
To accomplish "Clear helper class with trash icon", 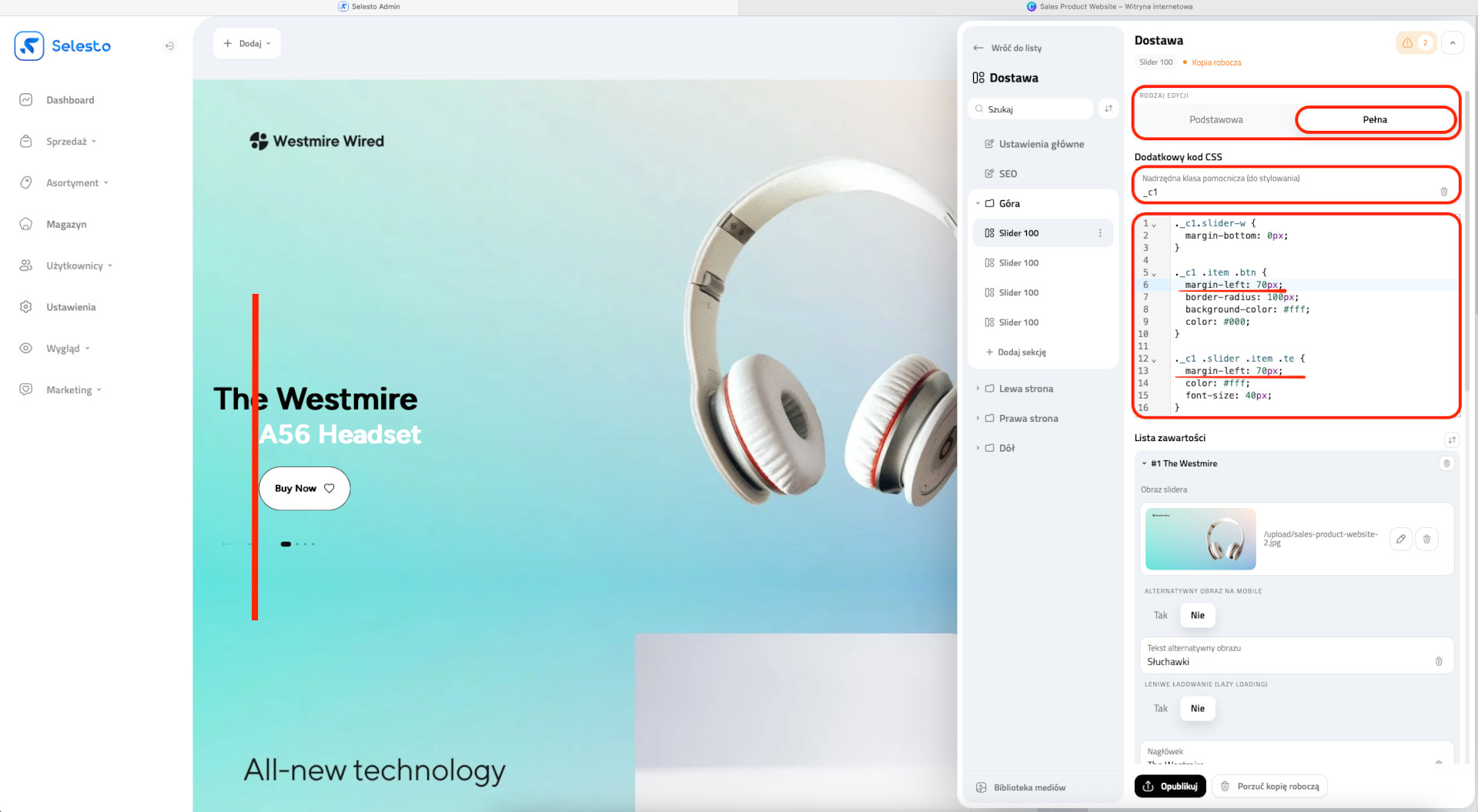I will point(1444,192).
